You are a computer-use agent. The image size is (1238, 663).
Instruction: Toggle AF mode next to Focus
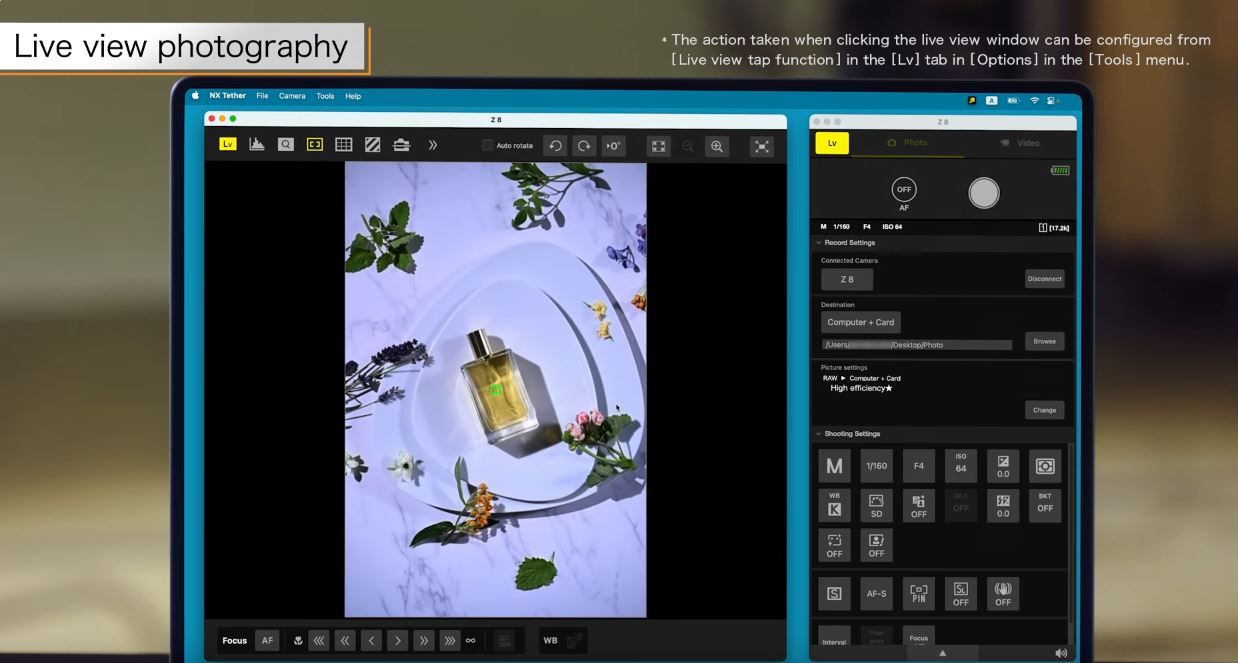267,640
